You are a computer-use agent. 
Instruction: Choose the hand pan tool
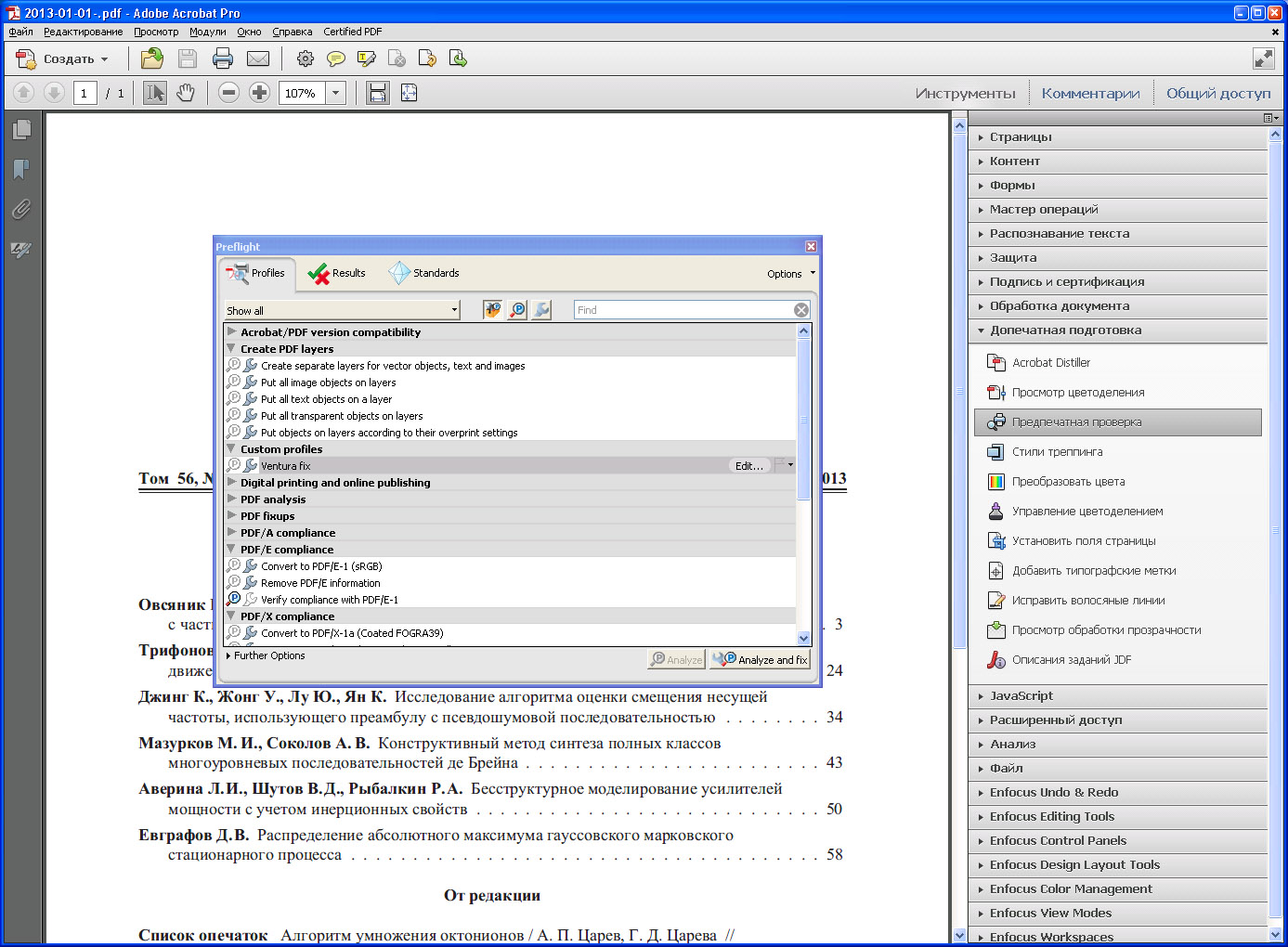pyautogui.click(x=186, y=93)
